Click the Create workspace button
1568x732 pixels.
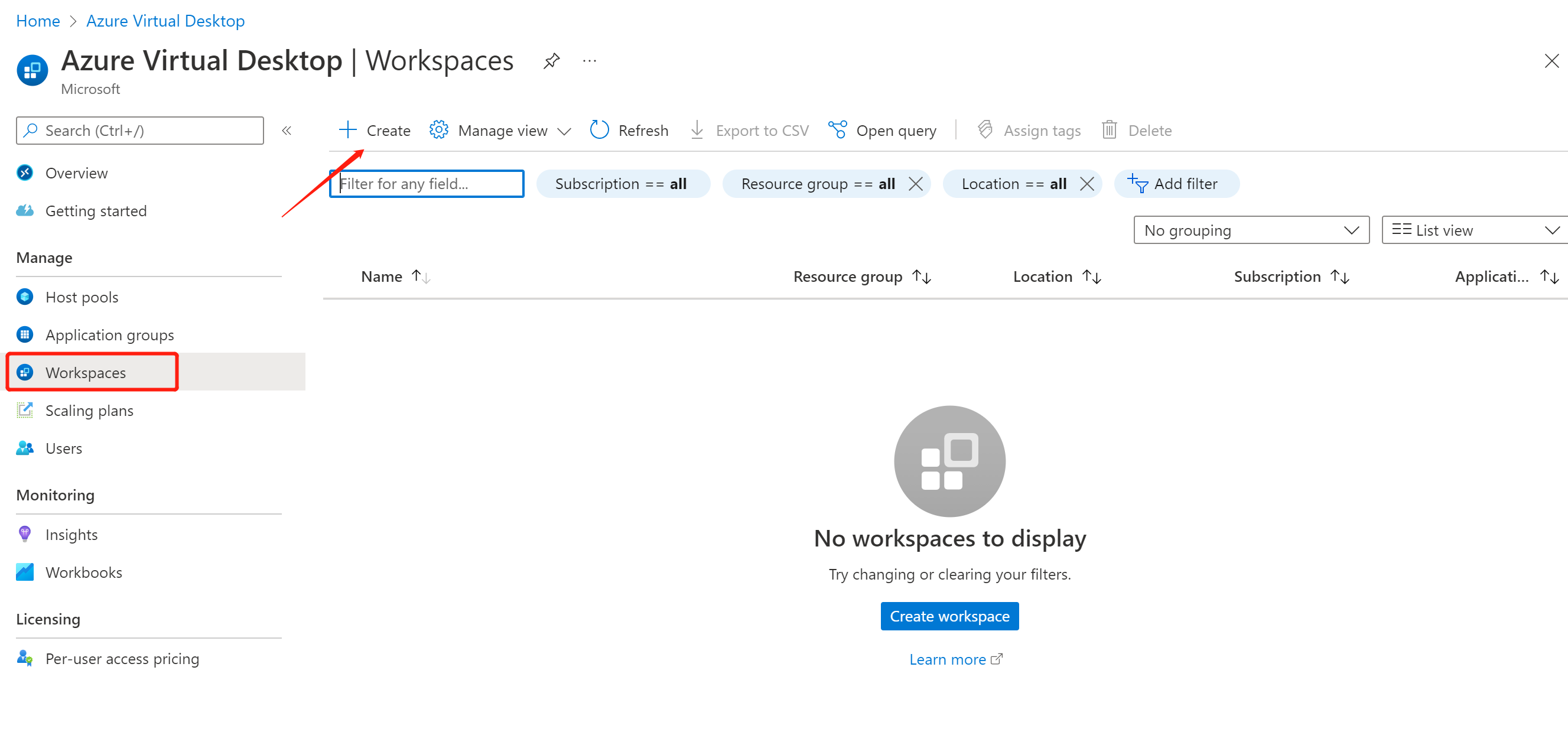(x=949, y=616)
